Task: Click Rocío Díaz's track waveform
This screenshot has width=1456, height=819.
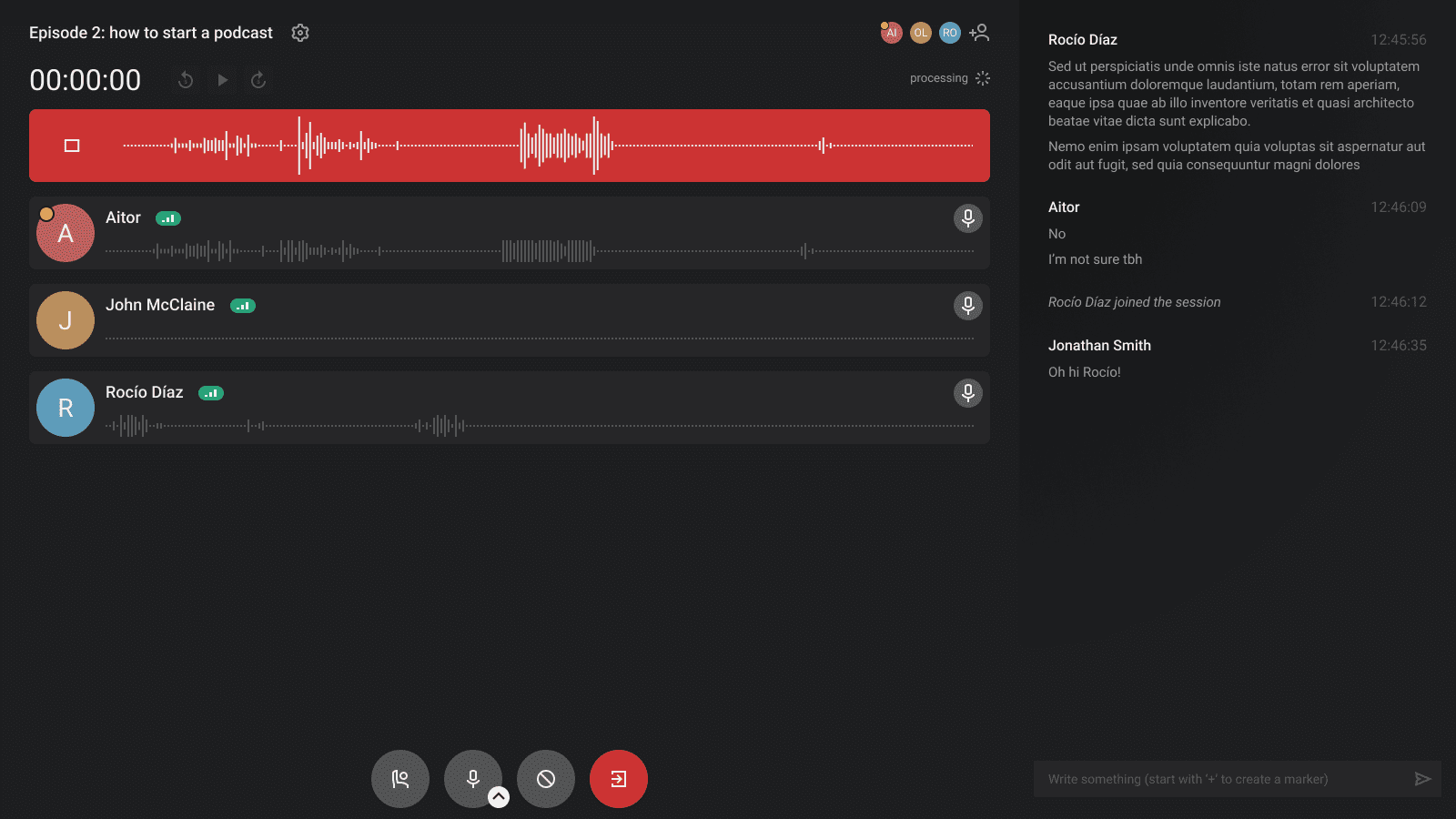Action: [x=539, y=425]
